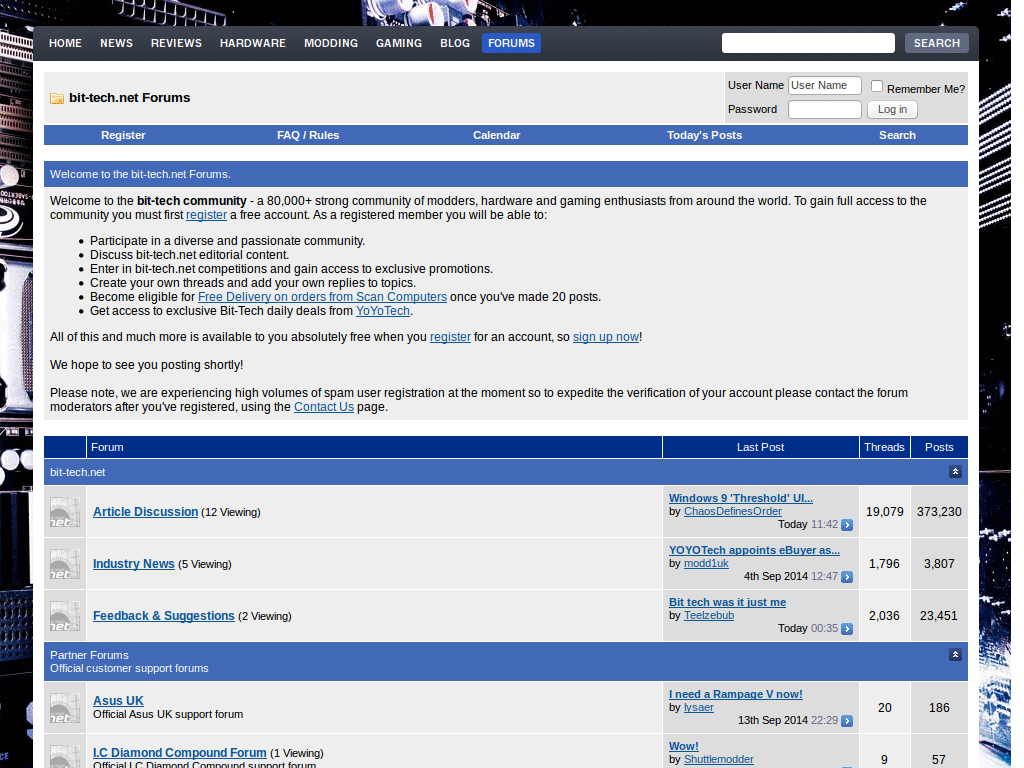Open the Free Delivery from Scan Computers link
Screen dimensions: 1024x768
click(x=323, y=297)
